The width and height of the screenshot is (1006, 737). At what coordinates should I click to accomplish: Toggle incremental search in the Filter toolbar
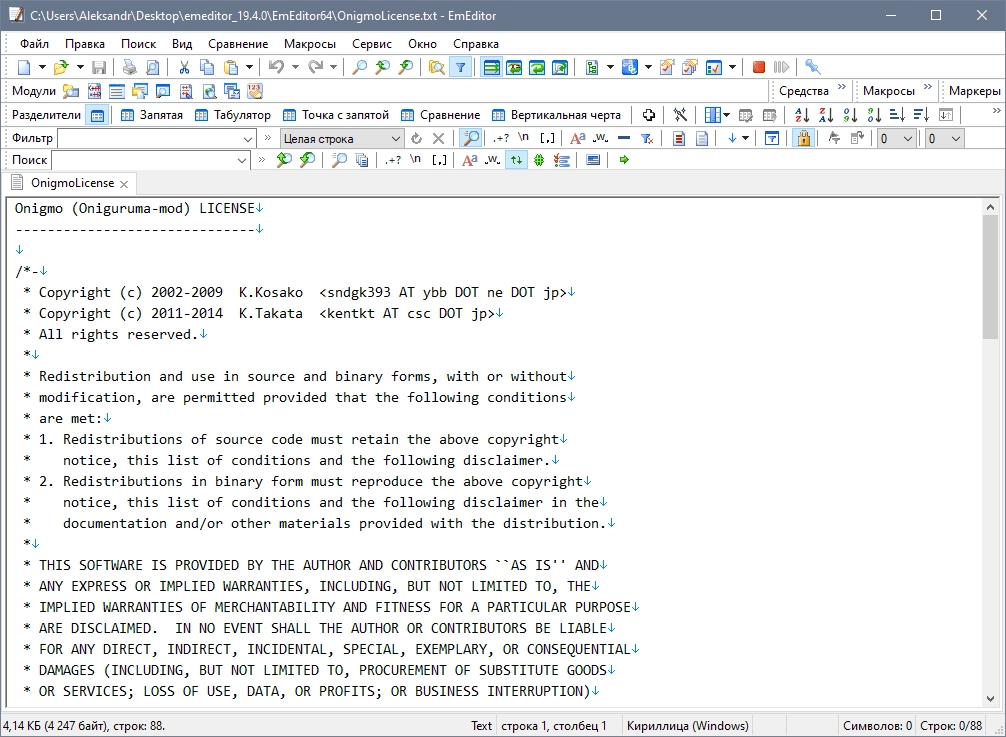point(471,139)
